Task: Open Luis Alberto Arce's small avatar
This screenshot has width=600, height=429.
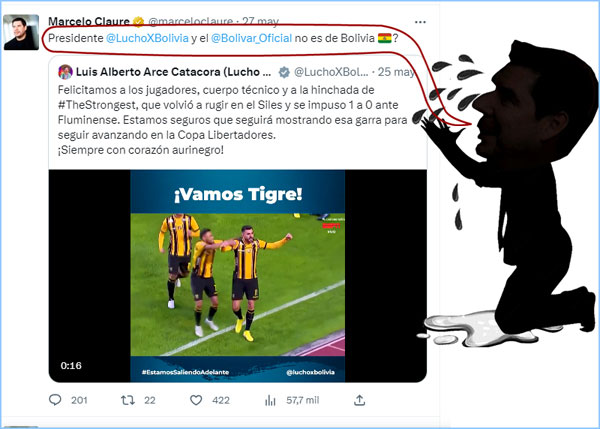Action: [x=65, y=72]
